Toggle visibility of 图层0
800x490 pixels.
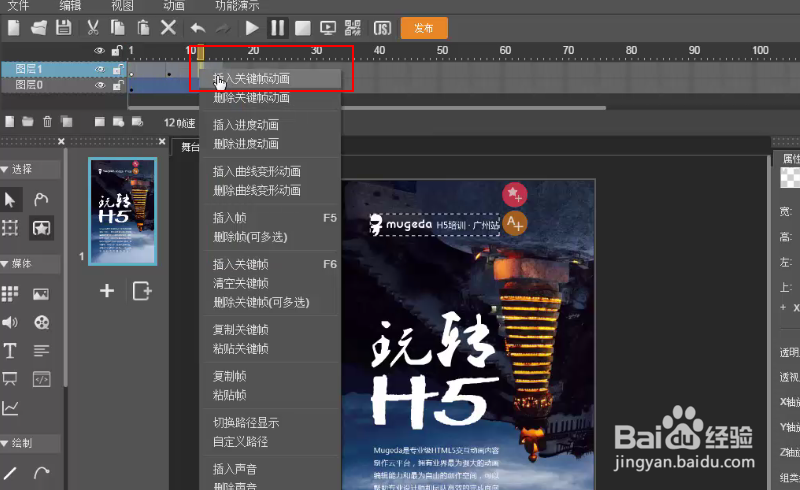[x=100, y=85]
